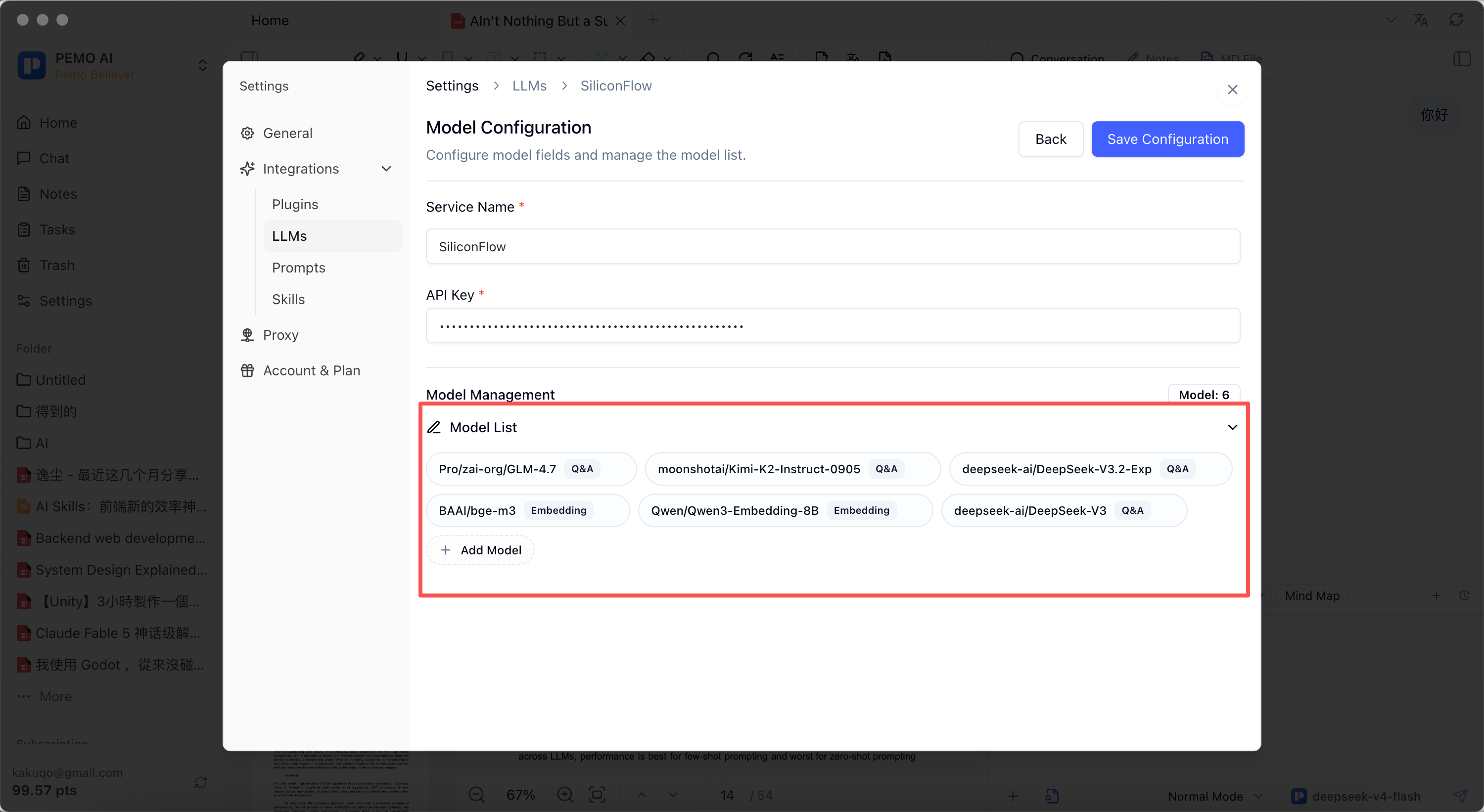This screenshot has height=812, width=1484.
Task: Click the send message arrow icon
Action: (1459, 796)
